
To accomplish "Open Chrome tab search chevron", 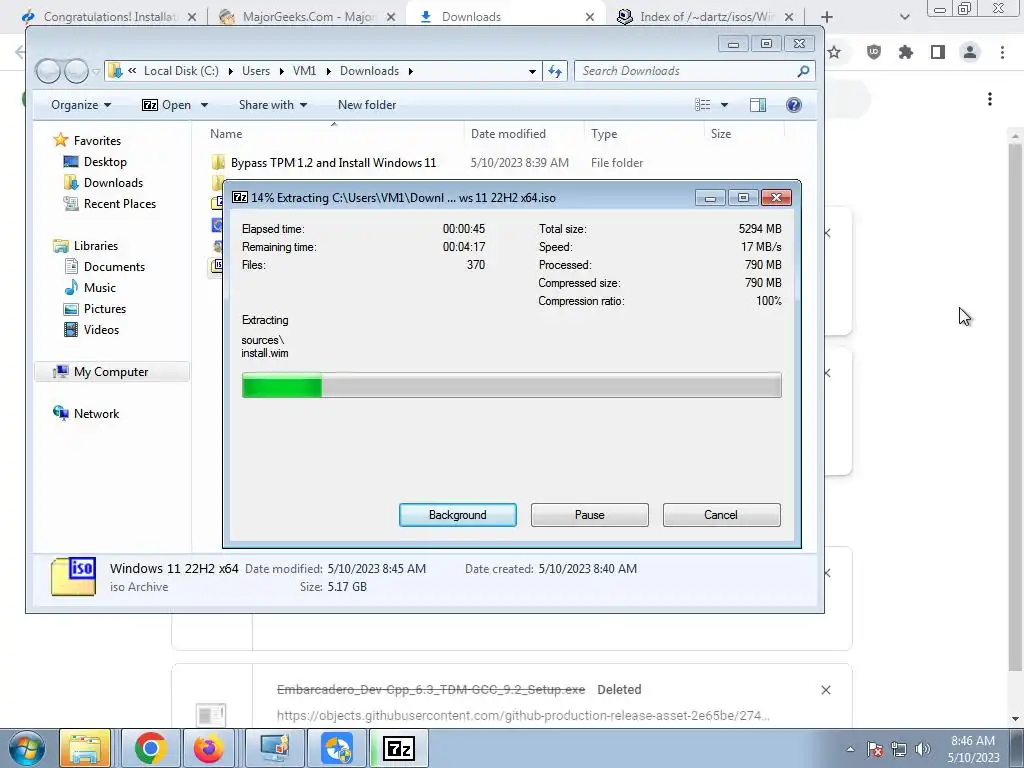I will coord(904,17).
